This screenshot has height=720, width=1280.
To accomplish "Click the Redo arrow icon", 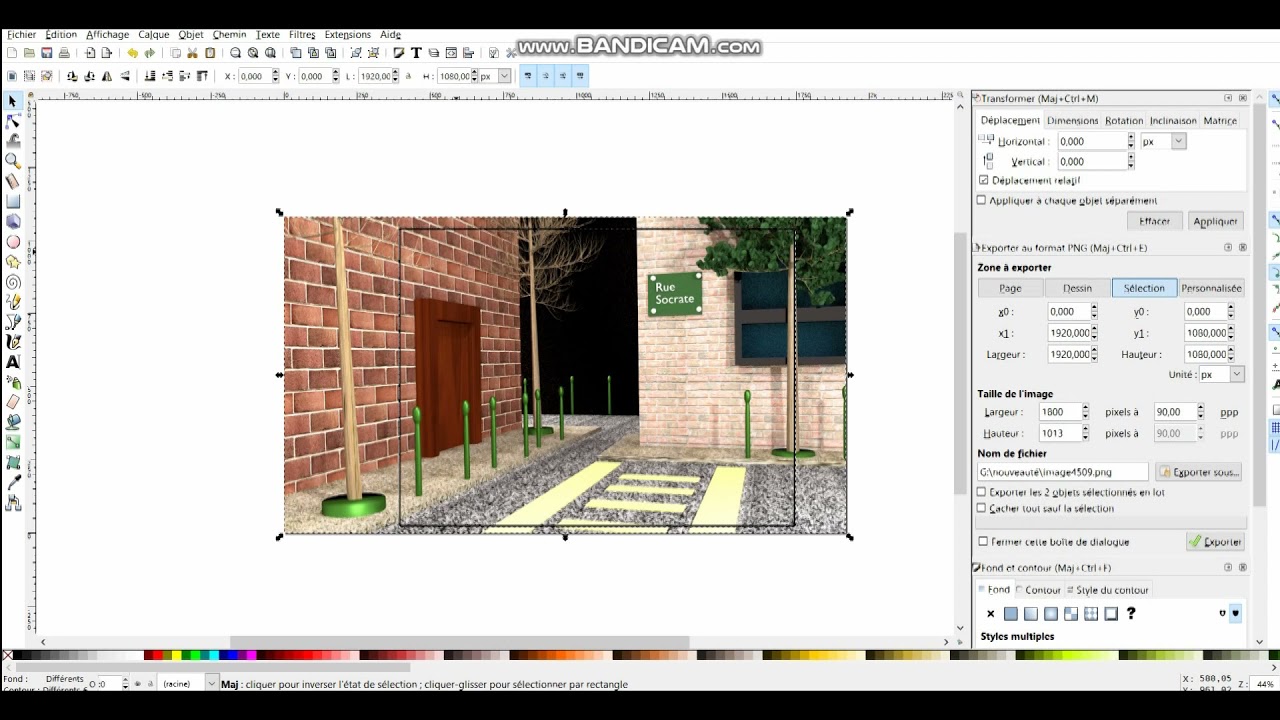I will 150,53.
